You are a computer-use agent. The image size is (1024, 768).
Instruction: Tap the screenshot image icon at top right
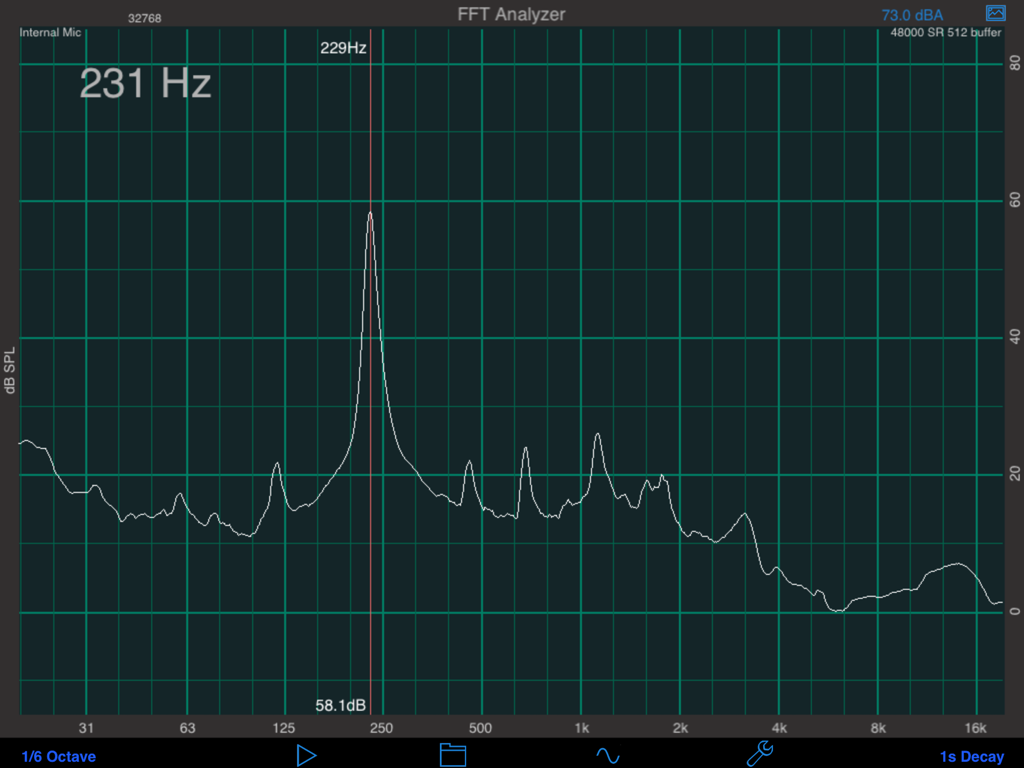(995, 13)
